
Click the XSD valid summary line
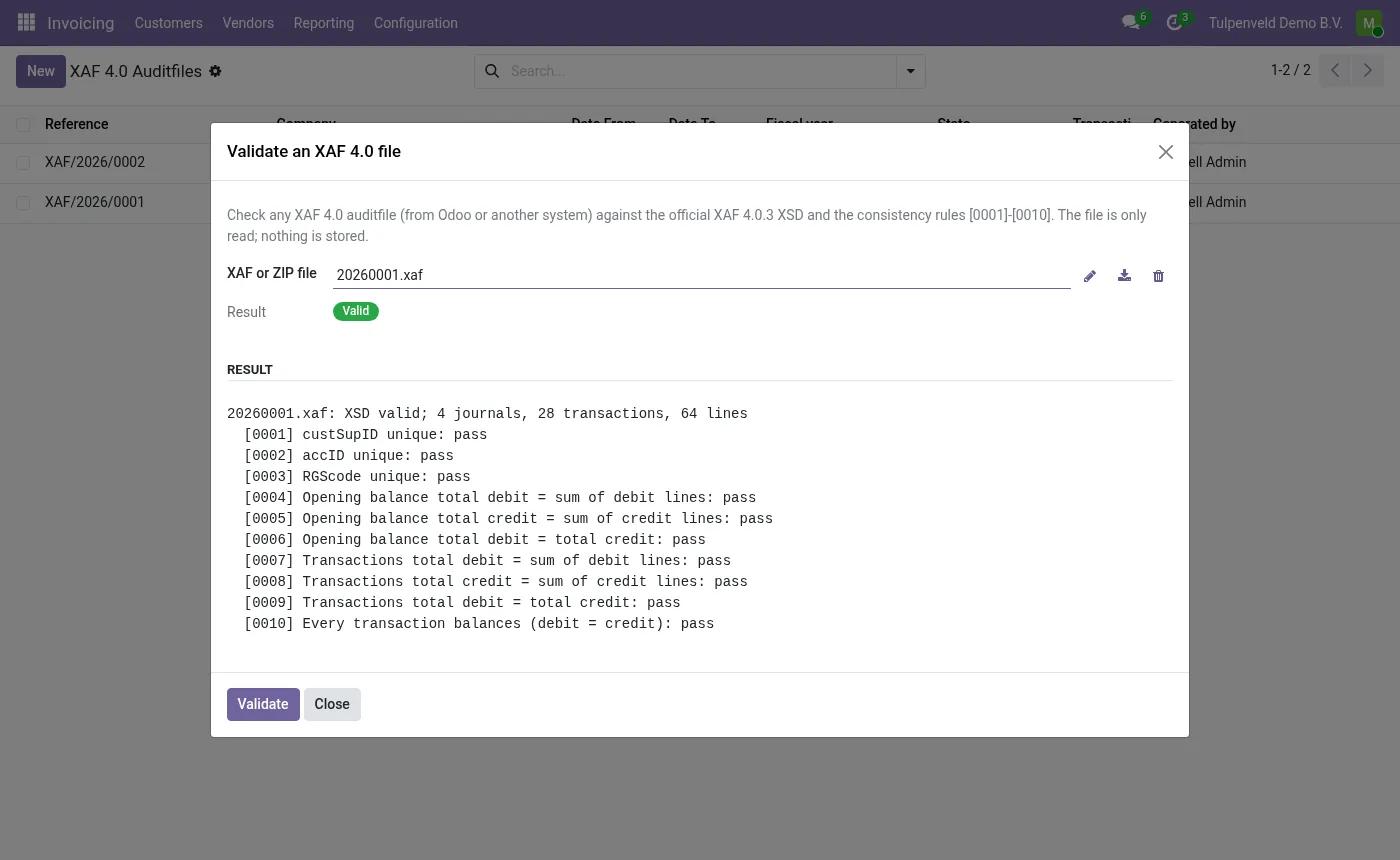tap(487, 414)
